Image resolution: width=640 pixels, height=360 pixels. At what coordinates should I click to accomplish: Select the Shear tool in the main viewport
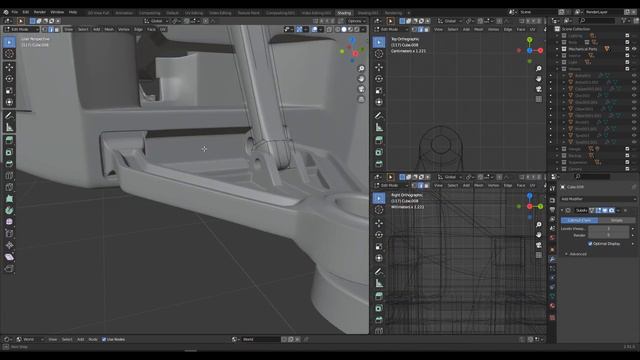(x=9, y=257)
